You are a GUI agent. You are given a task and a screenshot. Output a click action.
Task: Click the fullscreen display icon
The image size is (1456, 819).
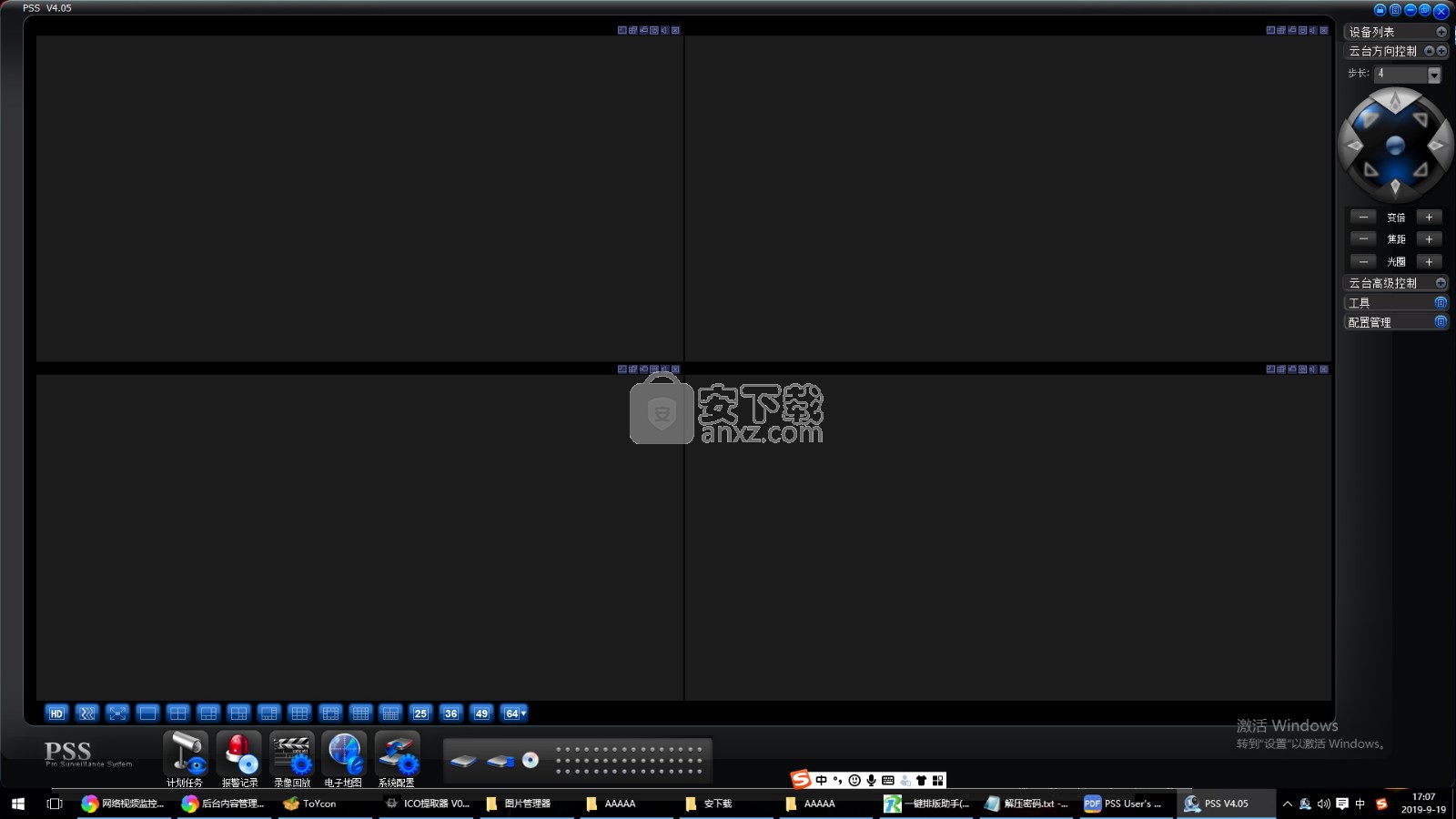tap(117, 713)
